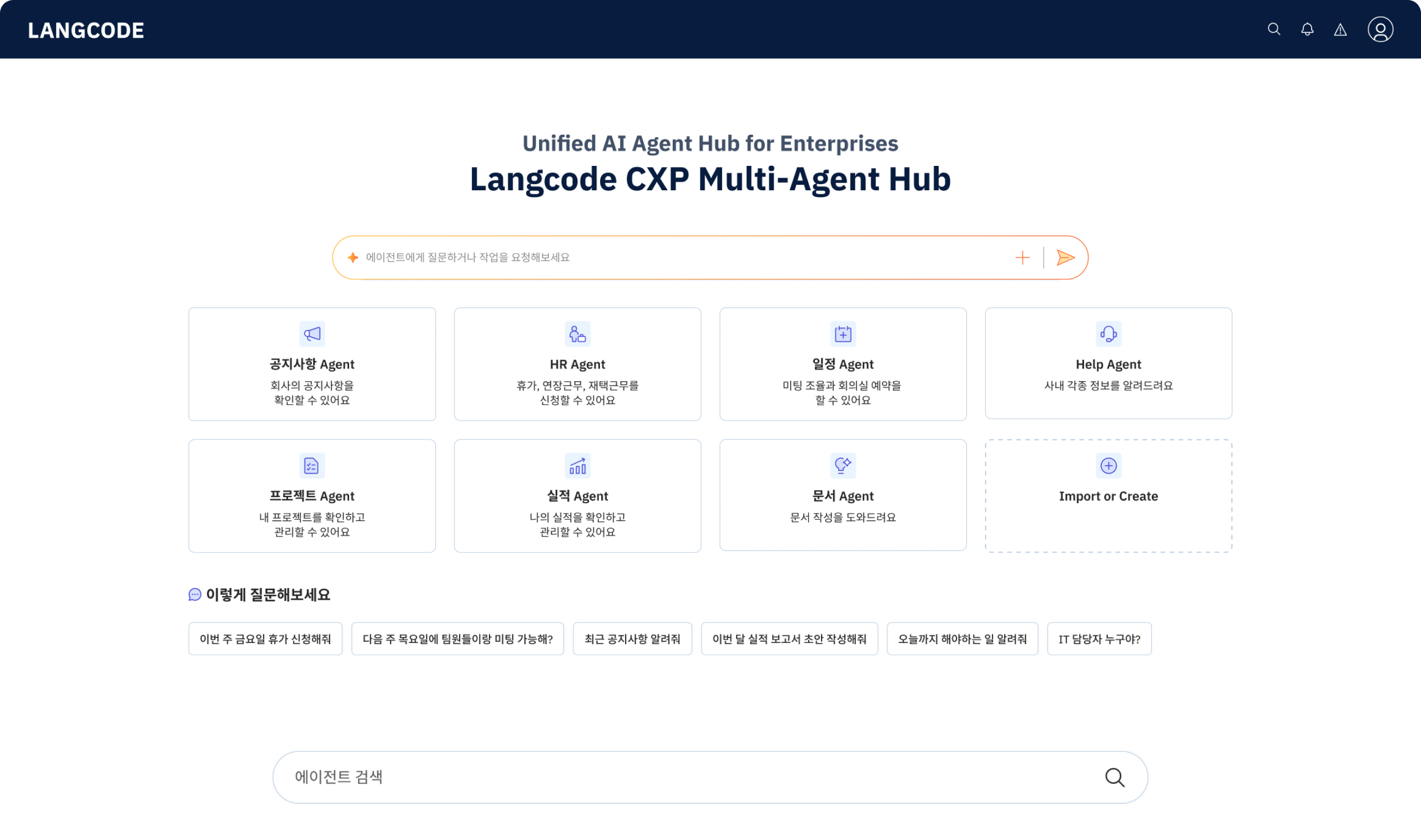
Task: Open the user profile avatar icon
Action: pos(1380,29)
